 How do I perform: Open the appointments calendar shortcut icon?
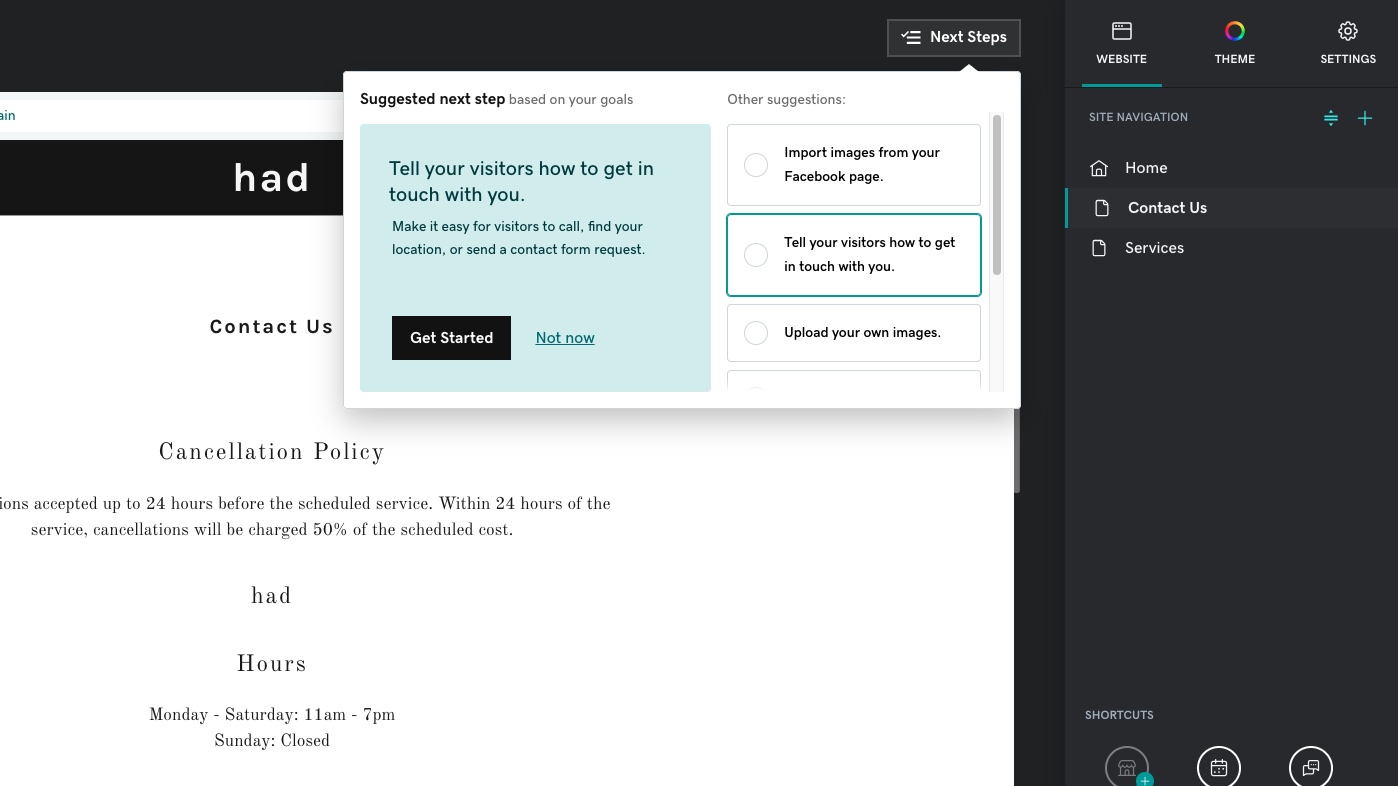point(1219,768)
